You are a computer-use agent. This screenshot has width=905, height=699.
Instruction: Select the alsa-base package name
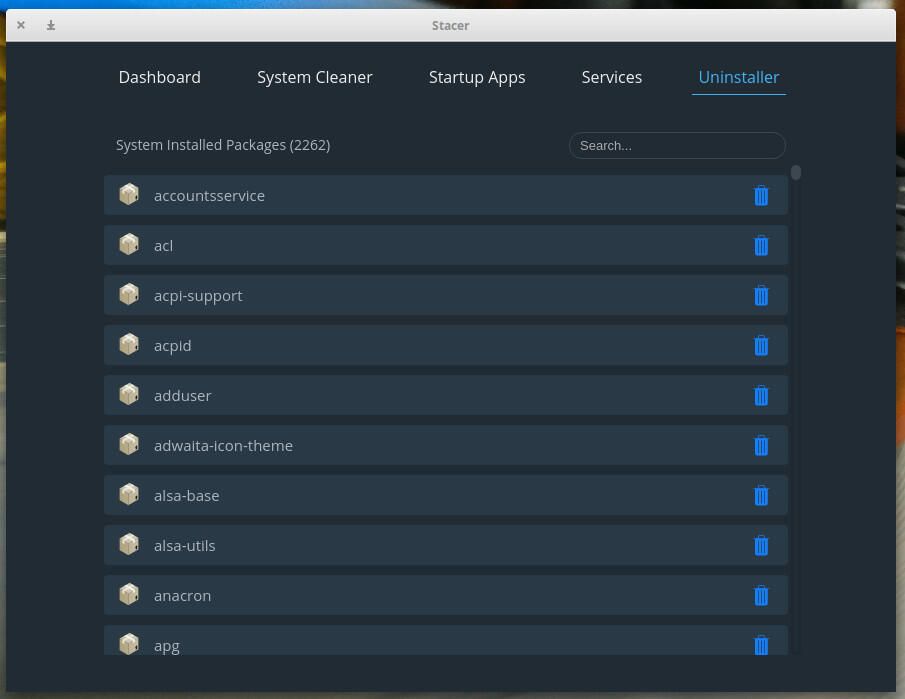[x=186, y=496]
